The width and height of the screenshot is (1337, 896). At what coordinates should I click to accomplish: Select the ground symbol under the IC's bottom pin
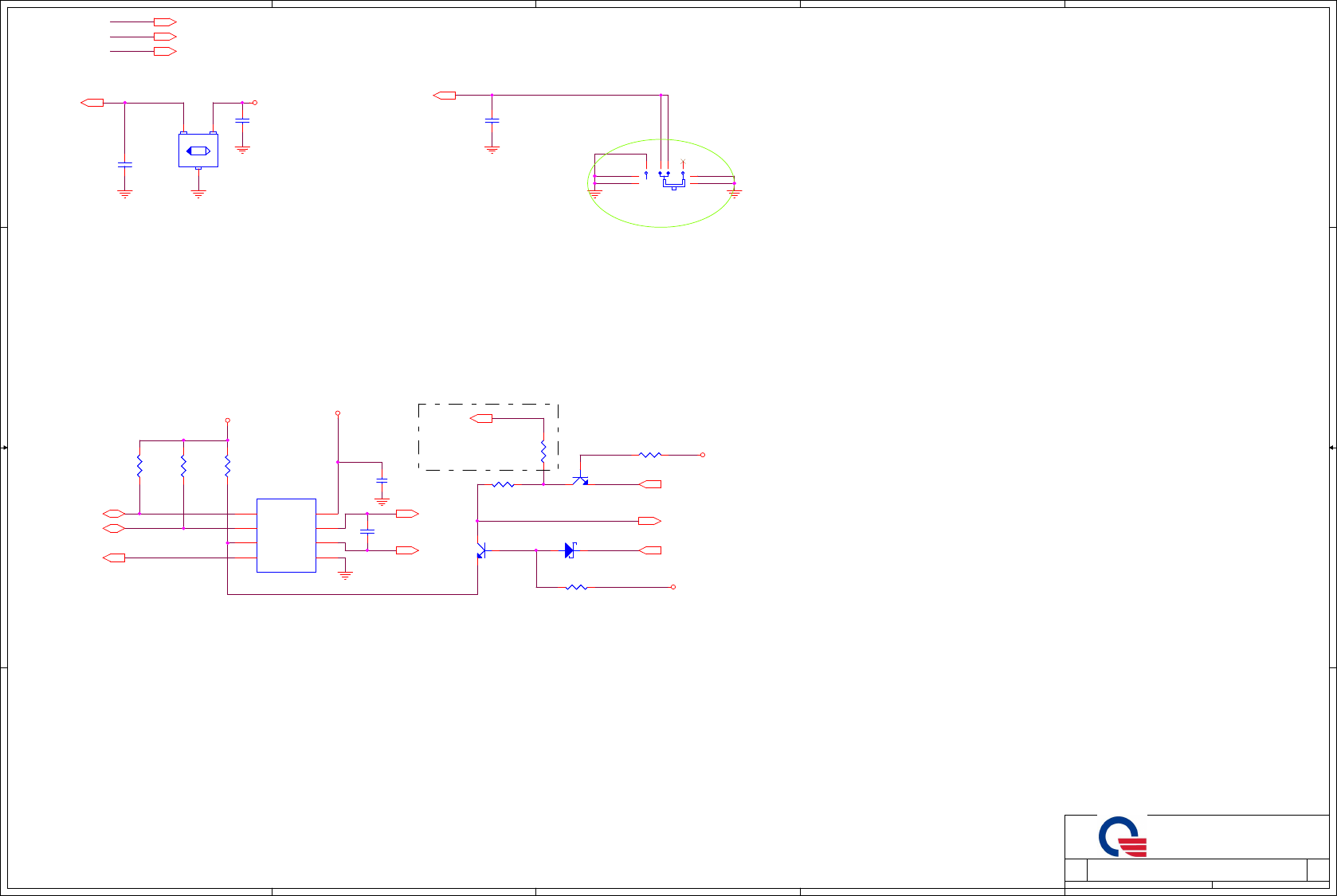point(345,574)
